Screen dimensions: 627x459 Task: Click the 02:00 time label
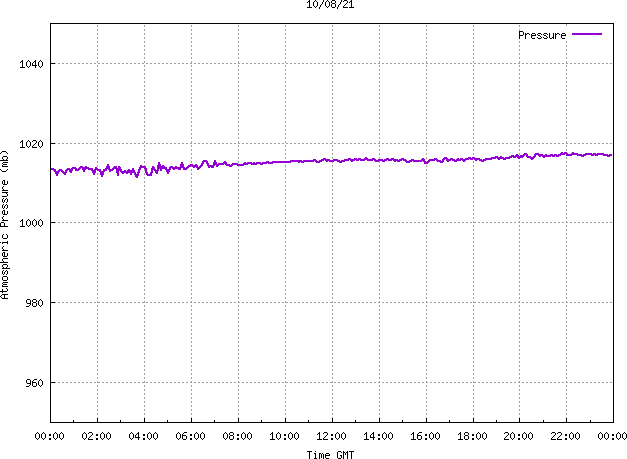(96, 436)
